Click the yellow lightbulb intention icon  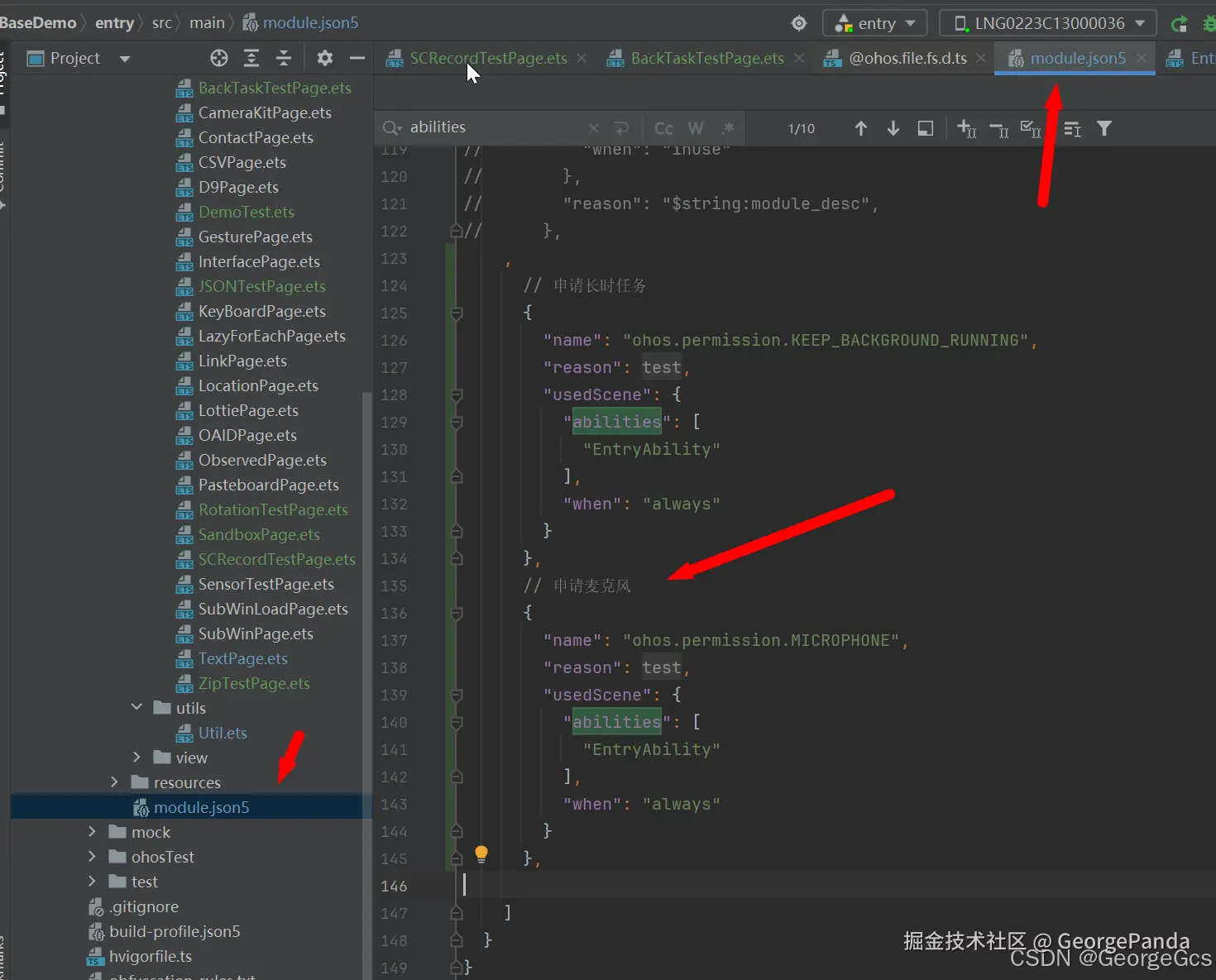[481, 854]
